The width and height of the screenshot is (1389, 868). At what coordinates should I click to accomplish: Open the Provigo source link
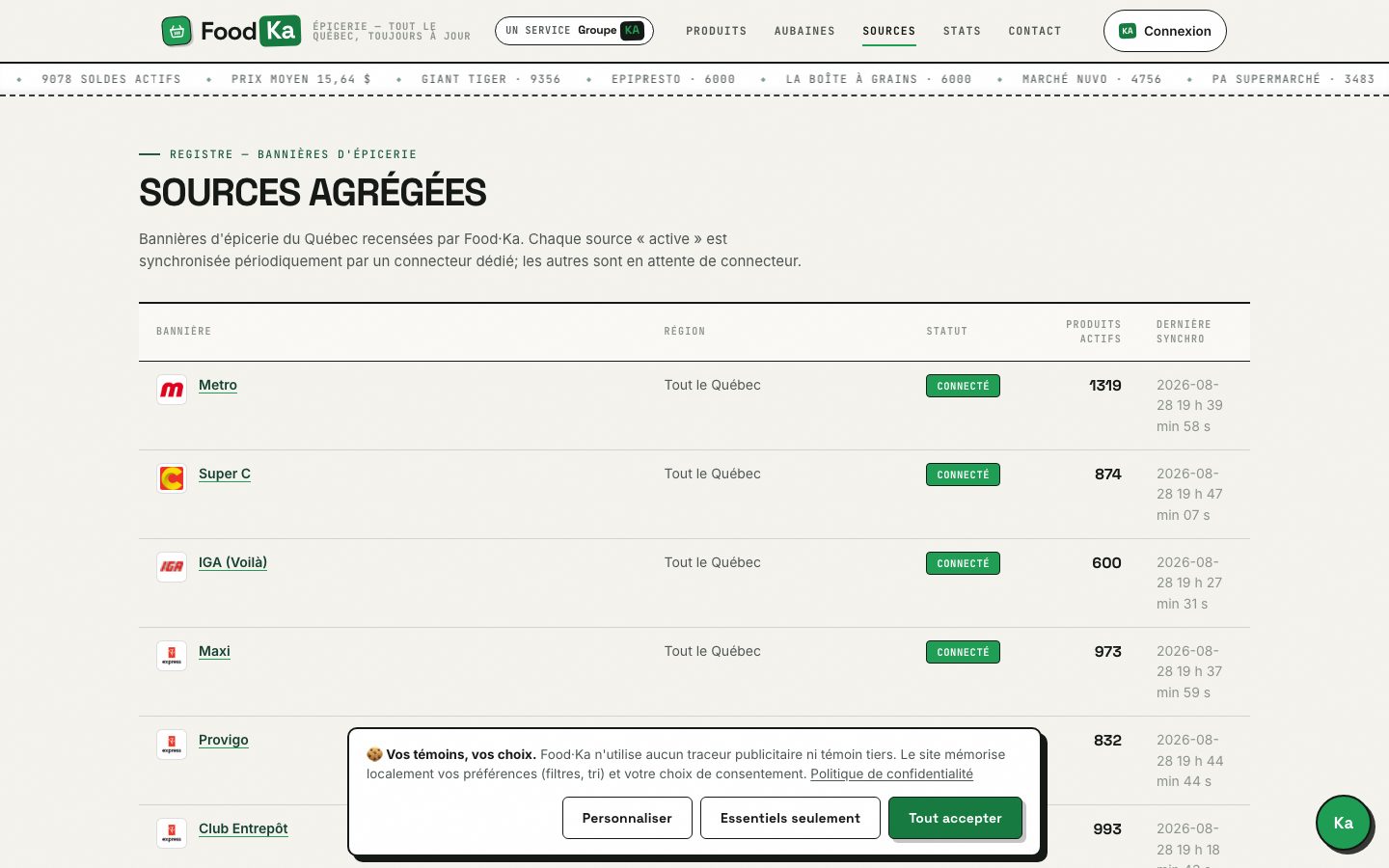click(x=224, y=740)
